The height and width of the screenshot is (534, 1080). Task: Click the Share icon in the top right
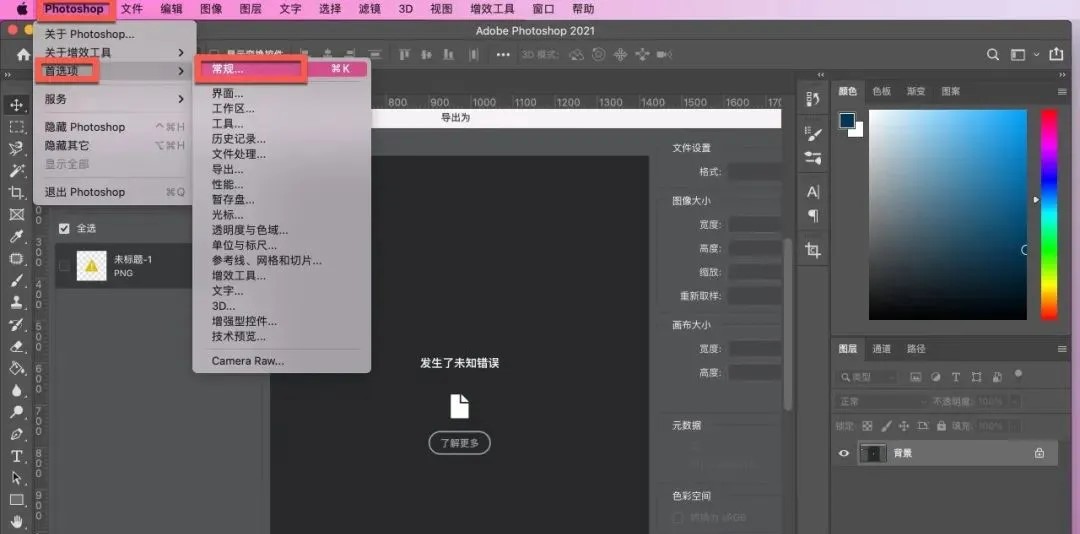tap(1056, 54)
